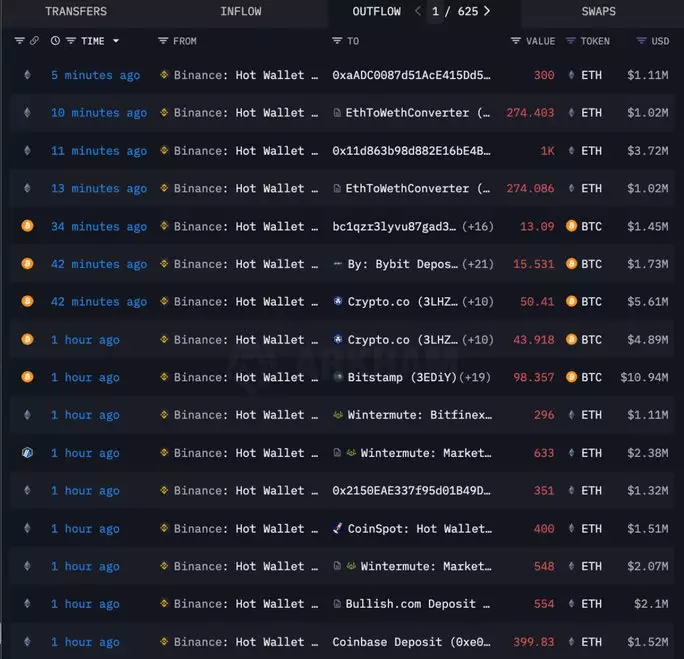
Task: Expand the TIME sort dropdown arrow
Action: (x=116, y=41)
